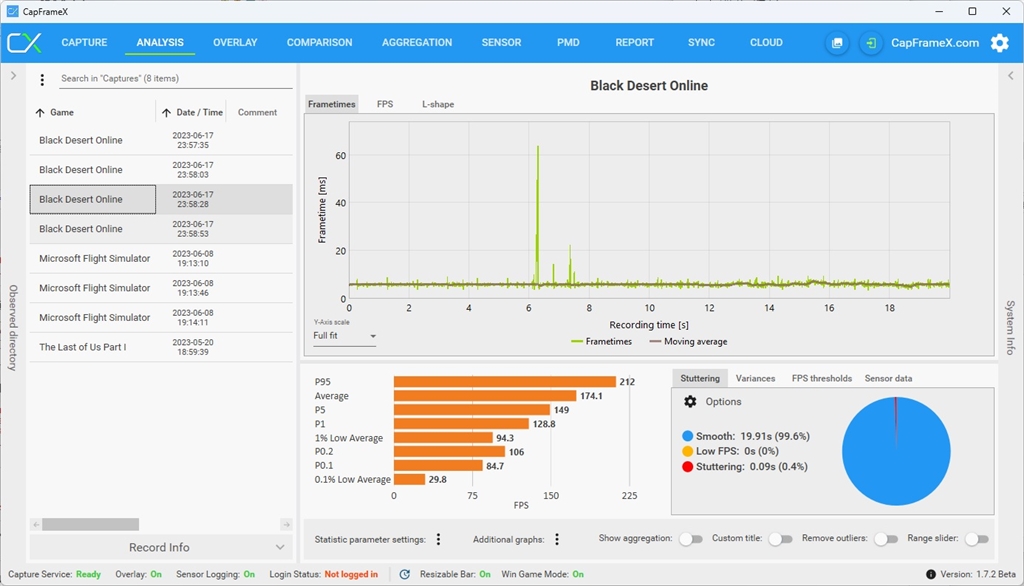Open the Variances tab
Screen dimensions: 1024x586
(x=755, y=378)
